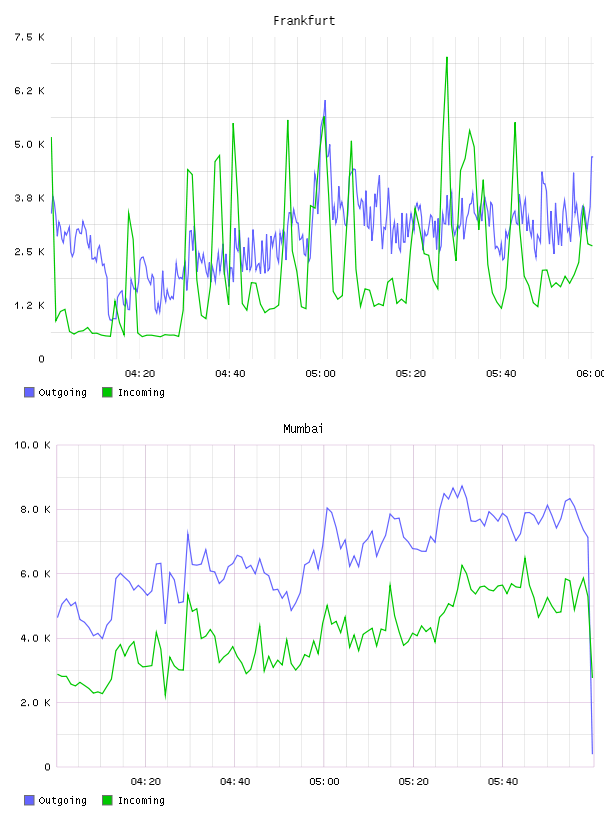The image size is (608, 816).
Task: Click the Incoming legend label under Frankfurt
Action: tap(141, 392)
